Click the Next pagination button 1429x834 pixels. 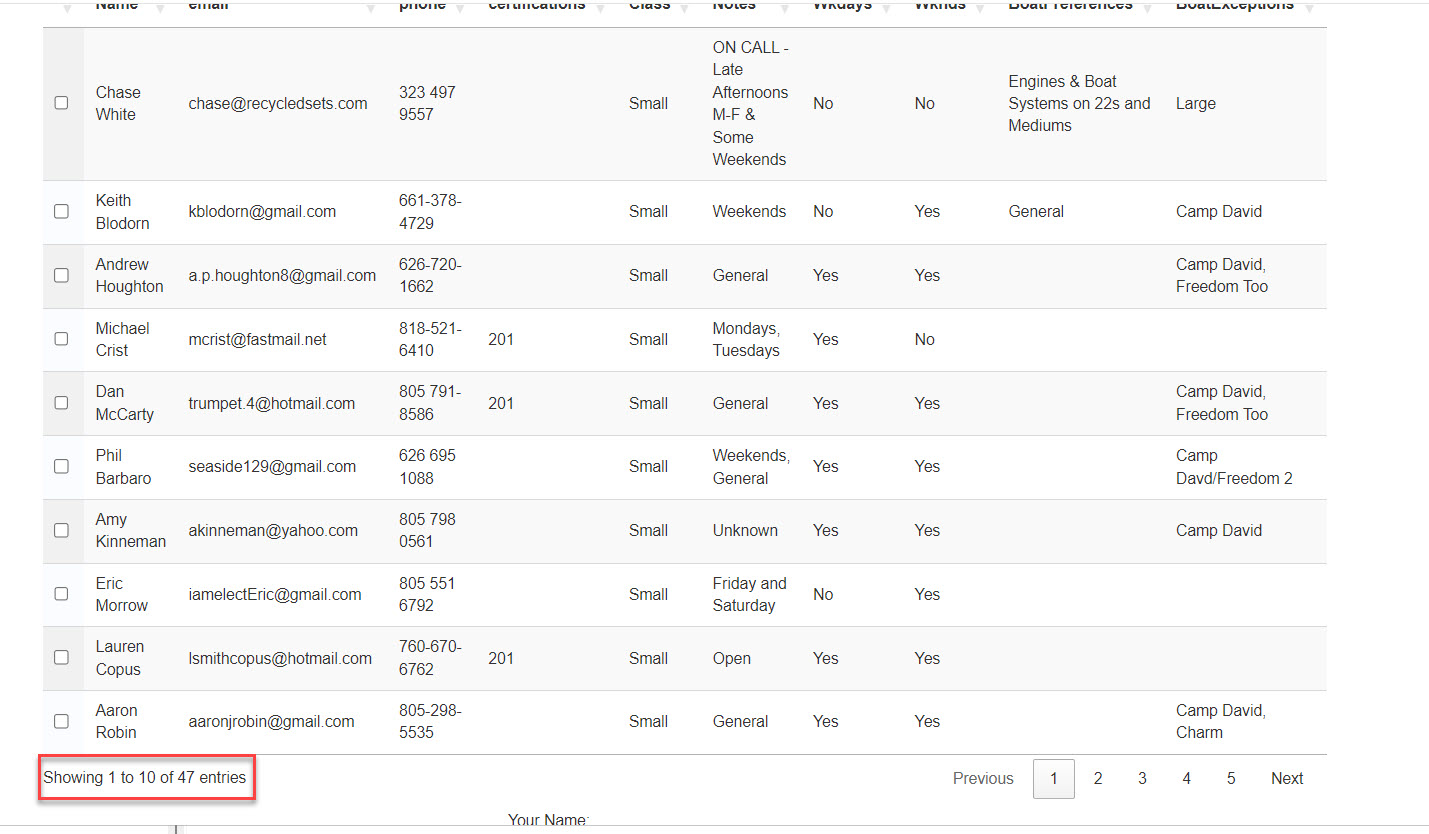point(1287,779)
